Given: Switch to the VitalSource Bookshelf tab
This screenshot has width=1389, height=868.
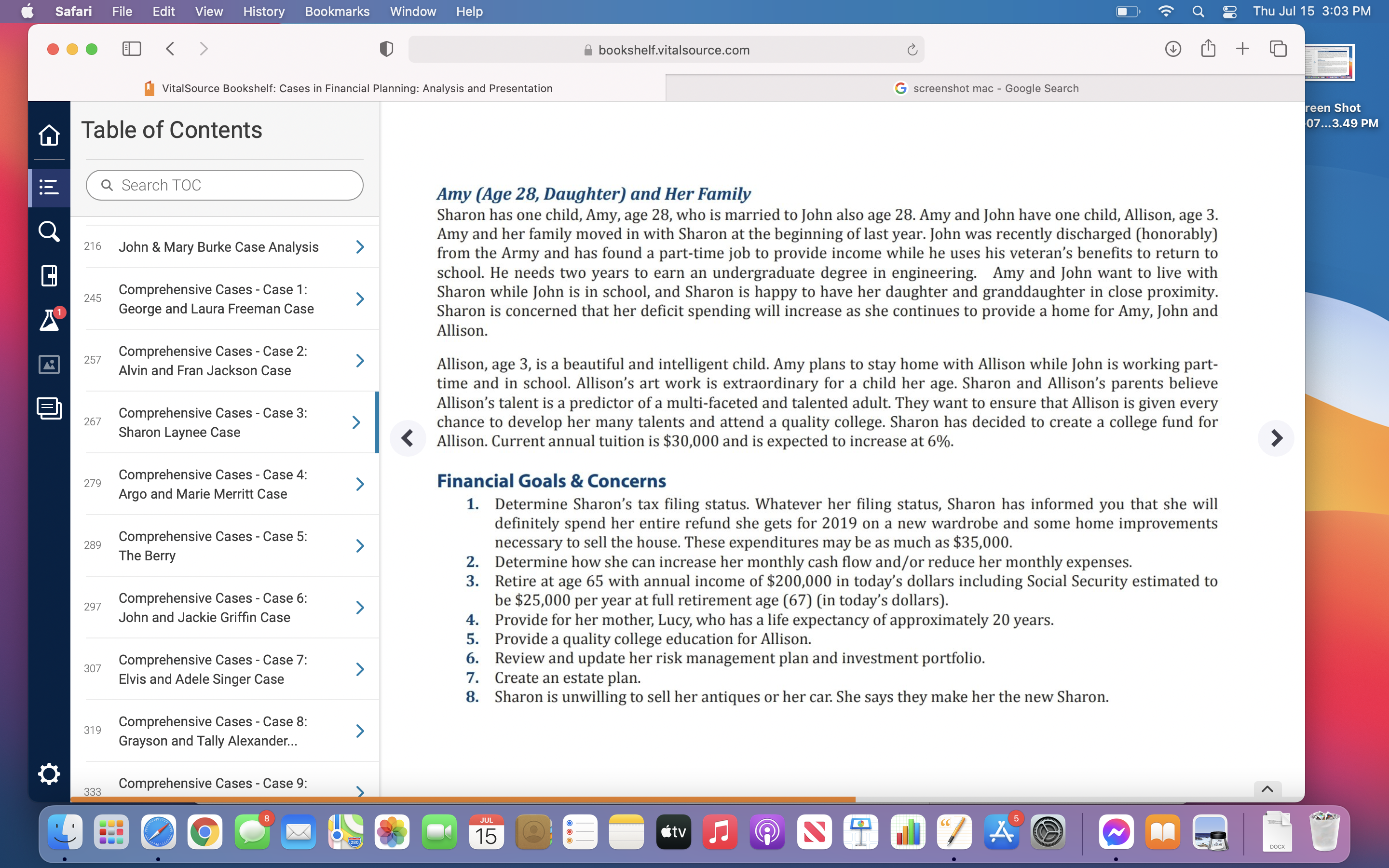Looking at the screenshot, I should pyautogui.click(x=347, y=88).
